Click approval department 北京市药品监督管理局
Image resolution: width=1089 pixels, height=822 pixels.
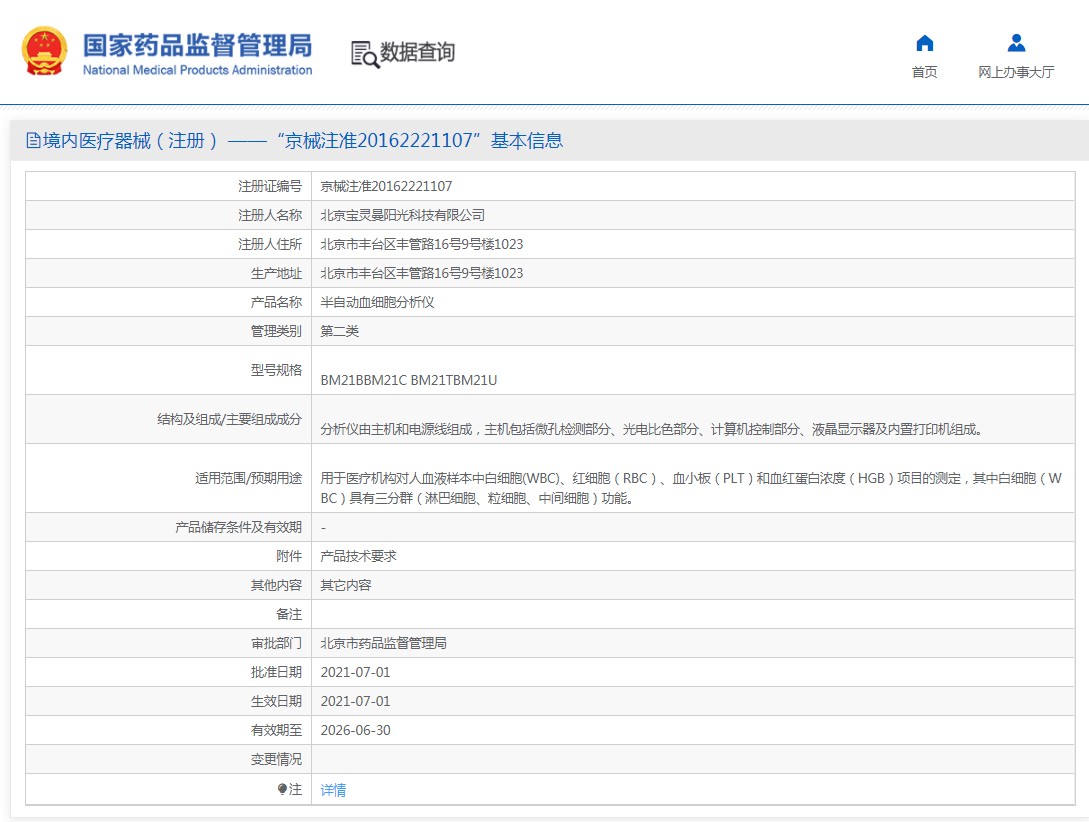point(383,643)
